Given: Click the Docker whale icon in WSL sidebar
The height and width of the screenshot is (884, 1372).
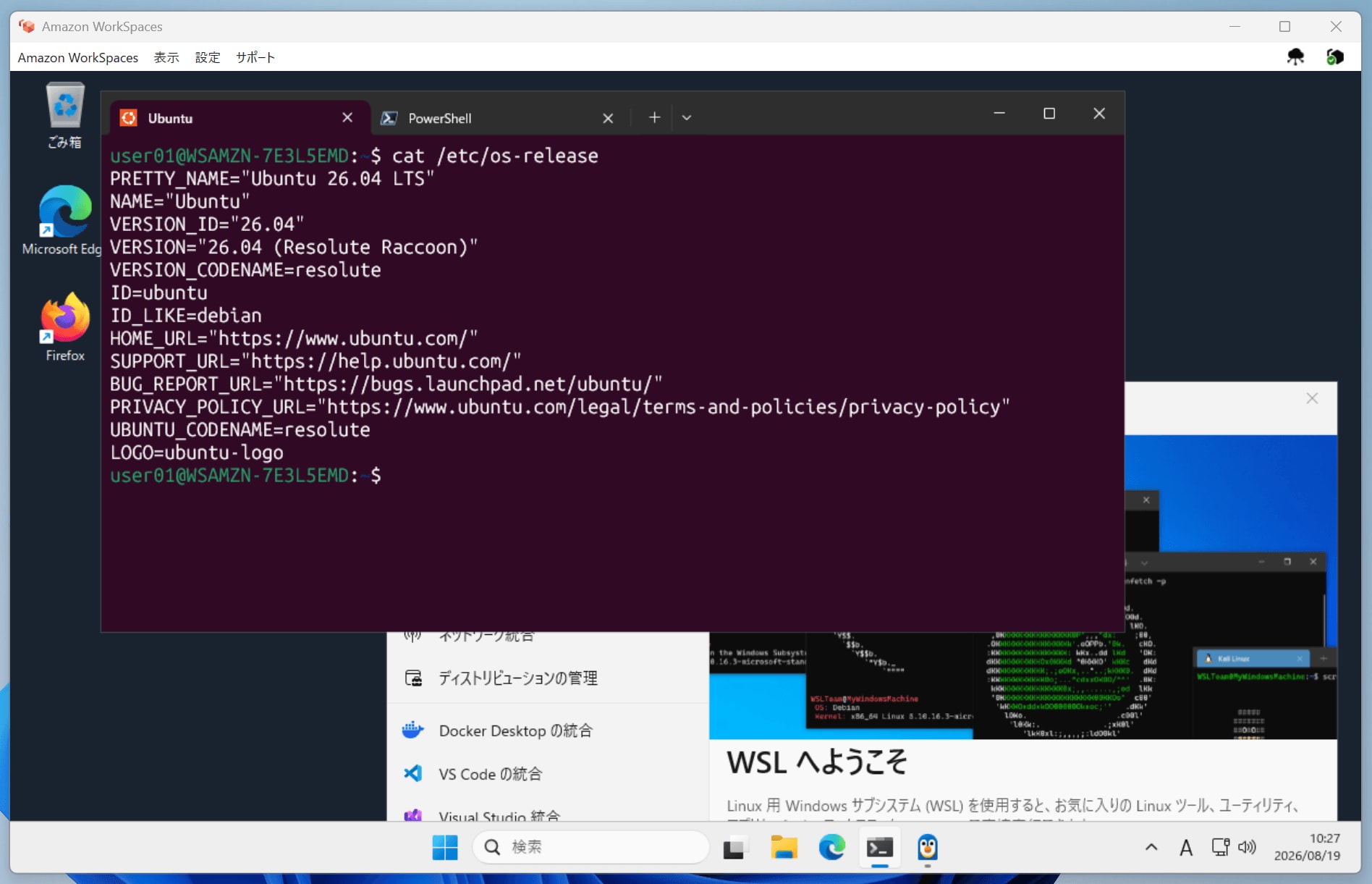Looking at the screenshot, I should point(412,730).
